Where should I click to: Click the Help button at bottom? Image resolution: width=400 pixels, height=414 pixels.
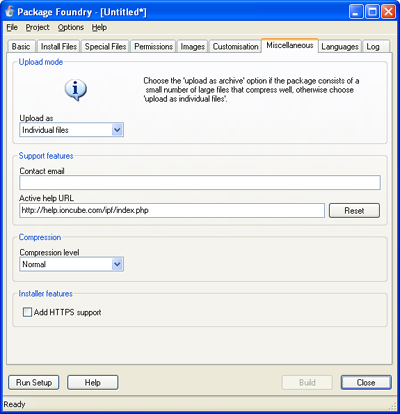click(93, 382)
